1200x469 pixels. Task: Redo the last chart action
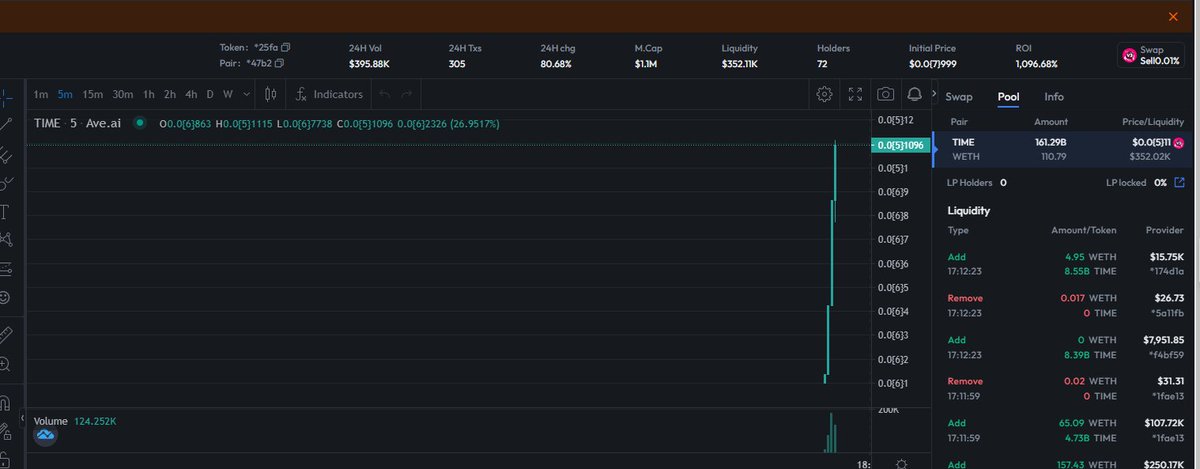(406, 94)
